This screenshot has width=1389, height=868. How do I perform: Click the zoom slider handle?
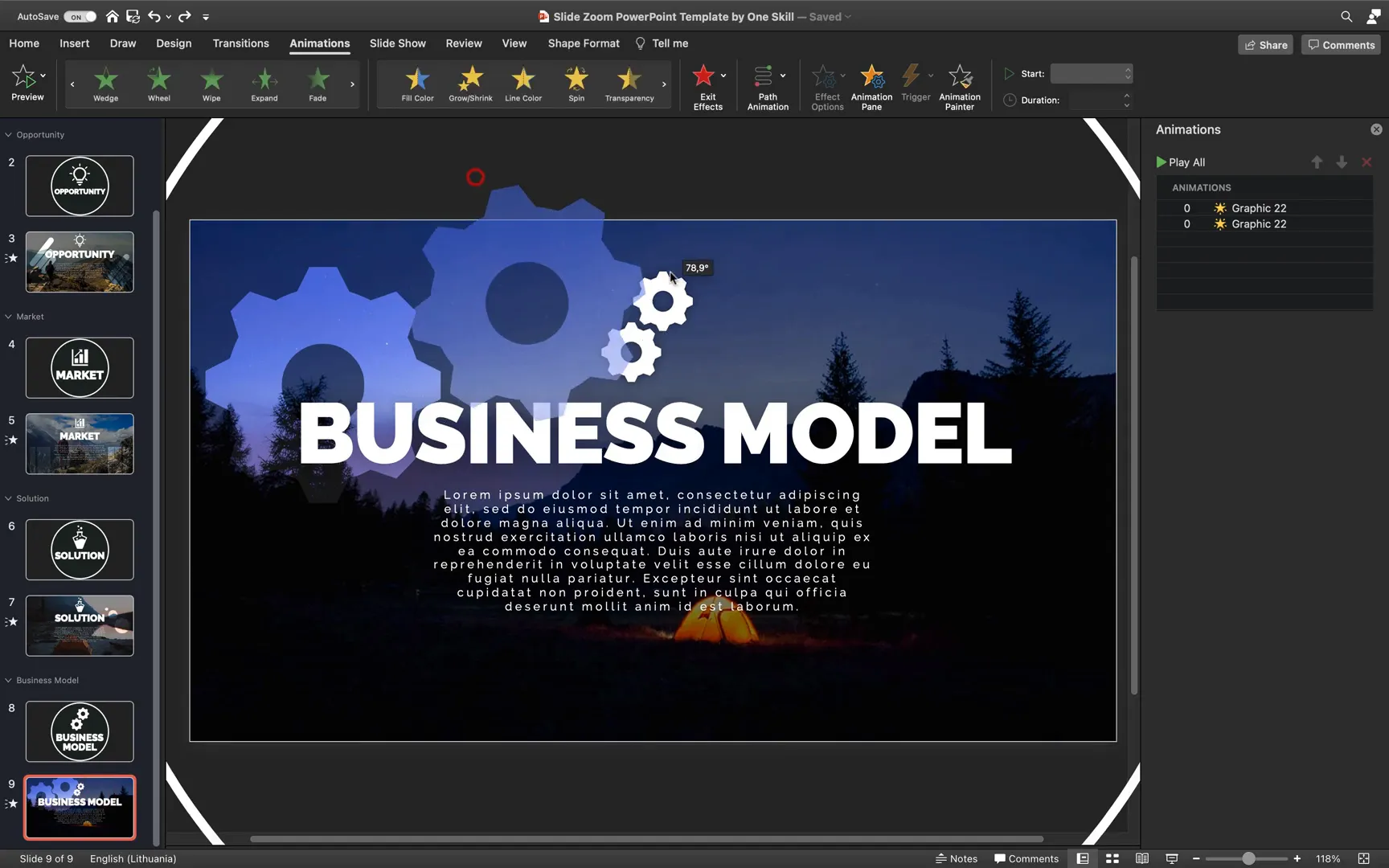[x=1248, y=858]
